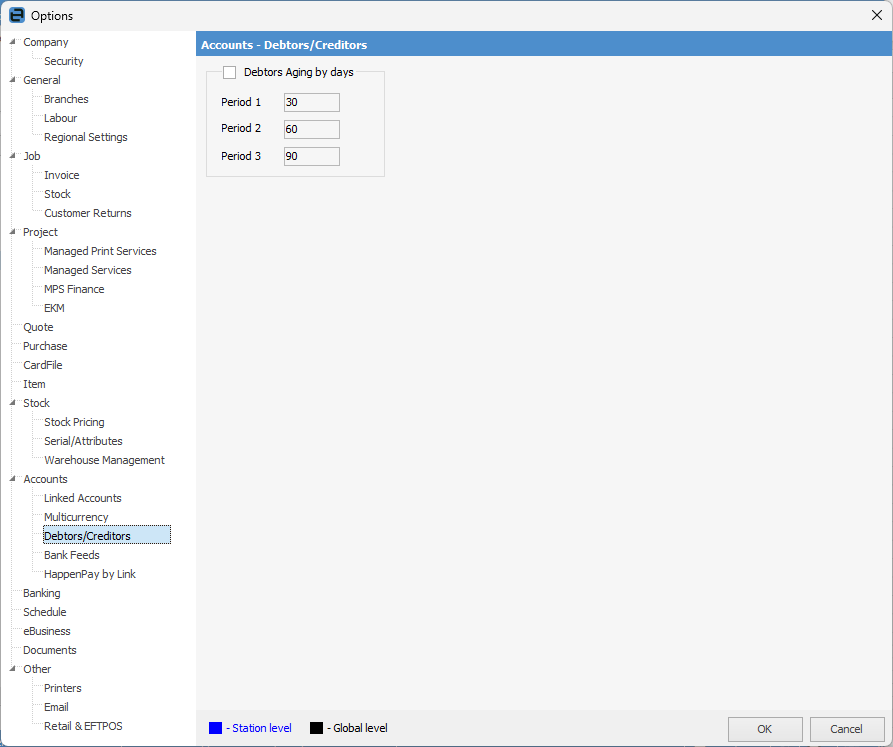Open Bank Feeds options

click(x=72, y=555)
